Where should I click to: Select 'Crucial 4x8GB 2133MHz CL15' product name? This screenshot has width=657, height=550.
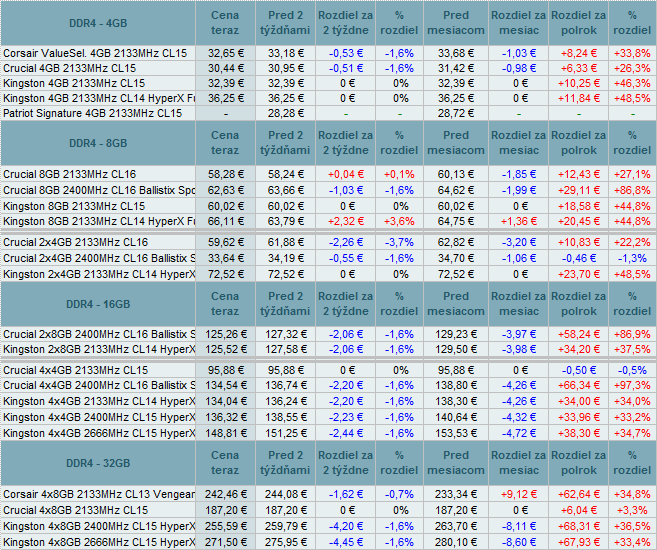[x=76, y=510]
